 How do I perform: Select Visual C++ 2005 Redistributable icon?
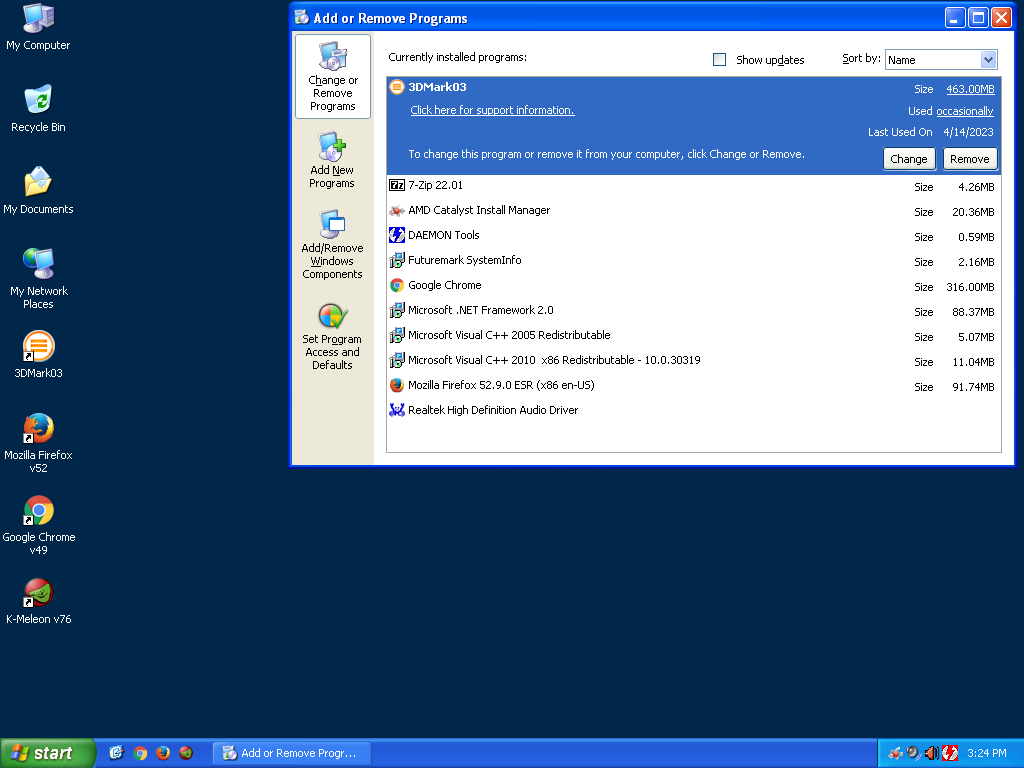click(396, 335)
